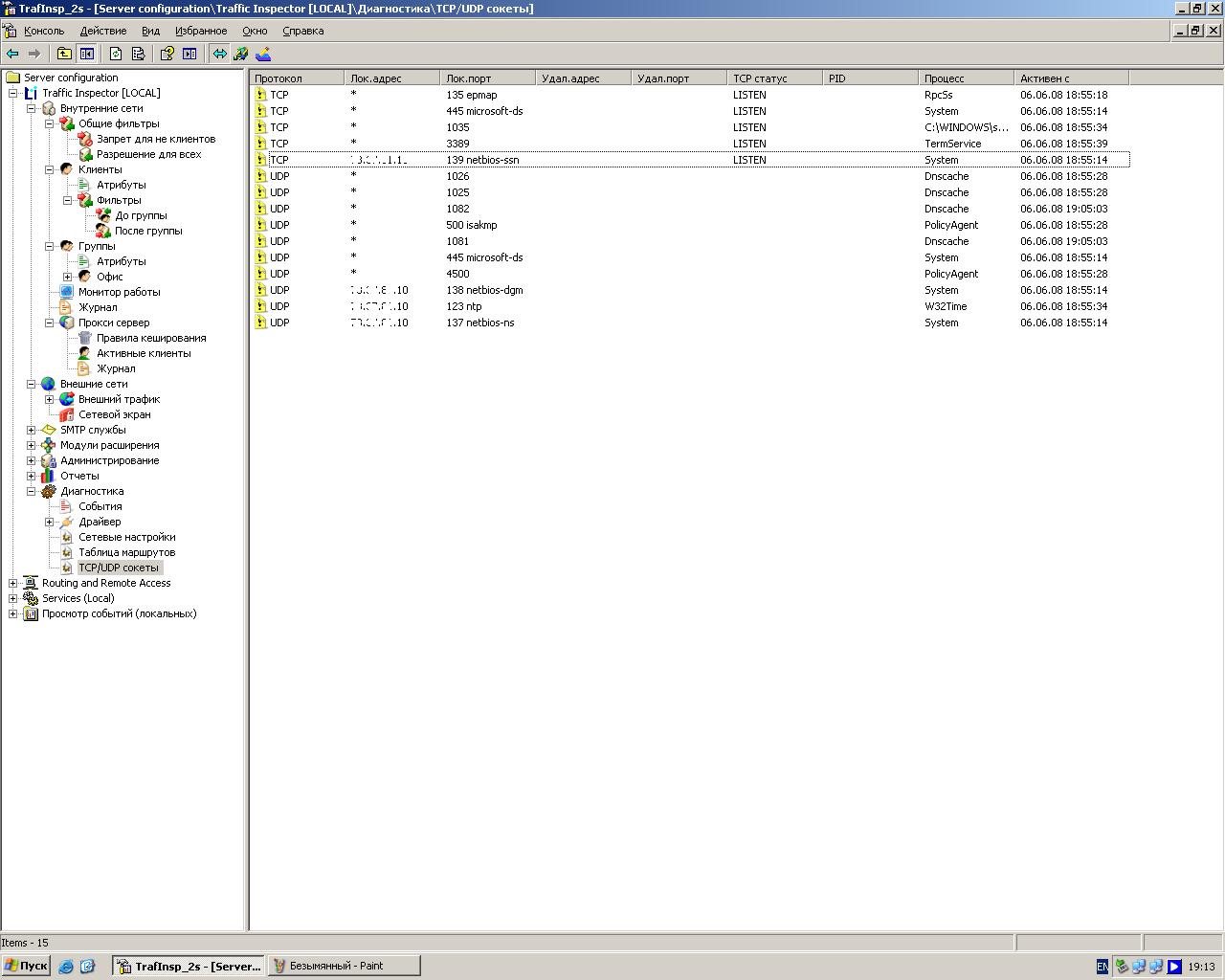This screenshot has height=980, width=1225.
Task: Click the Монитор работы icon
Action: (x=67, y=292)
